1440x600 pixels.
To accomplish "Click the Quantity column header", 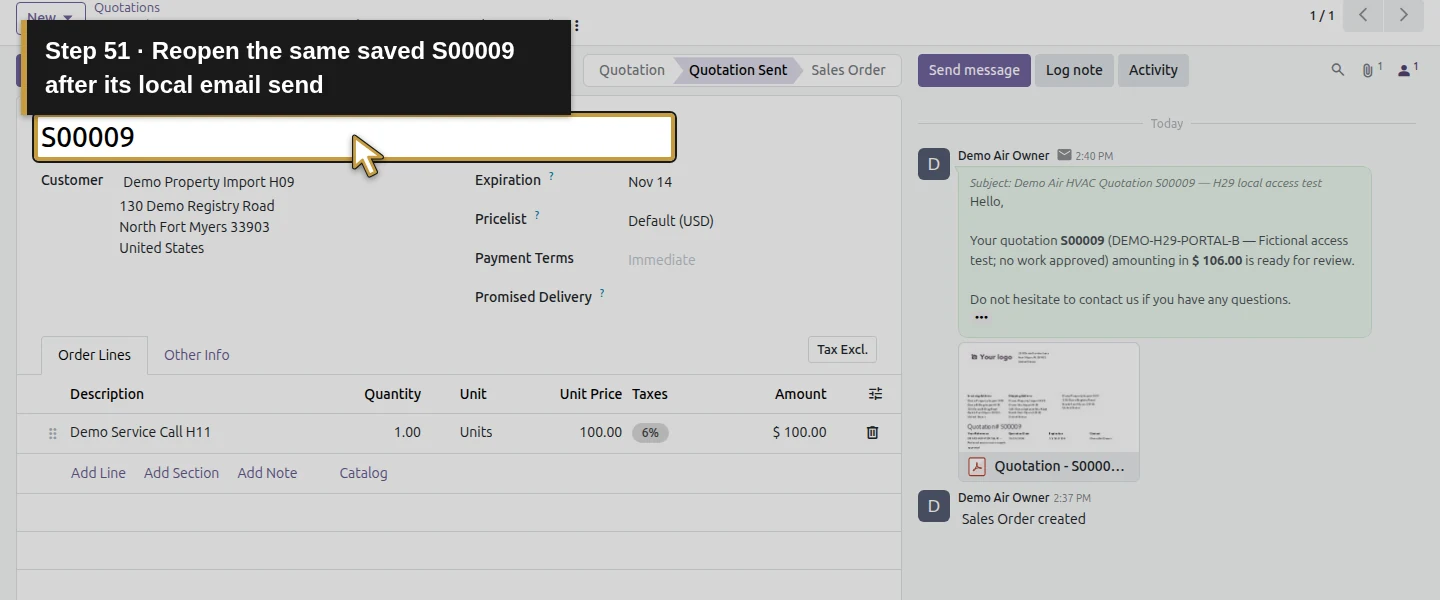I will pyautogui.click(x=392, y=394).
